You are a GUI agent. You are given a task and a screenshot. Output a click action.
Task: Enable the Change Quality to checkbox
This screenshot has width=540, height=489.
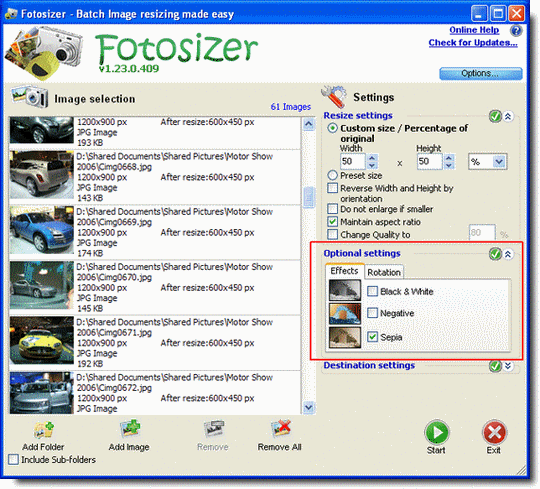coord(332,234)
